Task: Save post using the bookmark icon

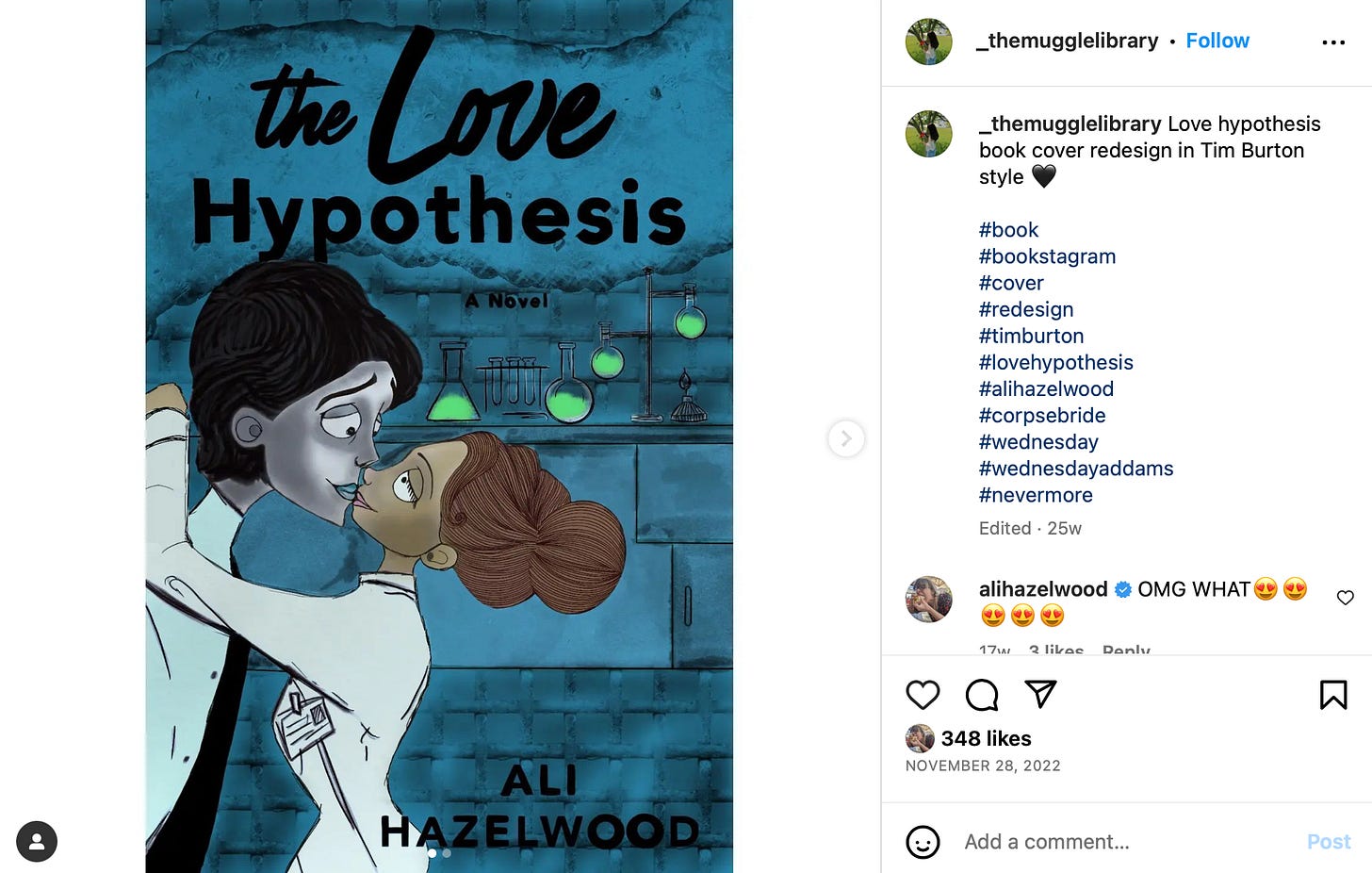Action: (x=1333, y=695)
